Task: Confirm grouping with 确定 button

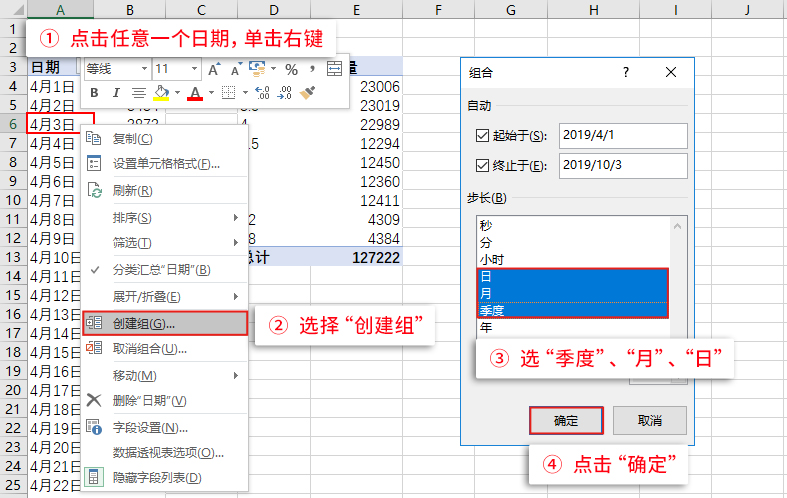Action: [x=566, y=421]
